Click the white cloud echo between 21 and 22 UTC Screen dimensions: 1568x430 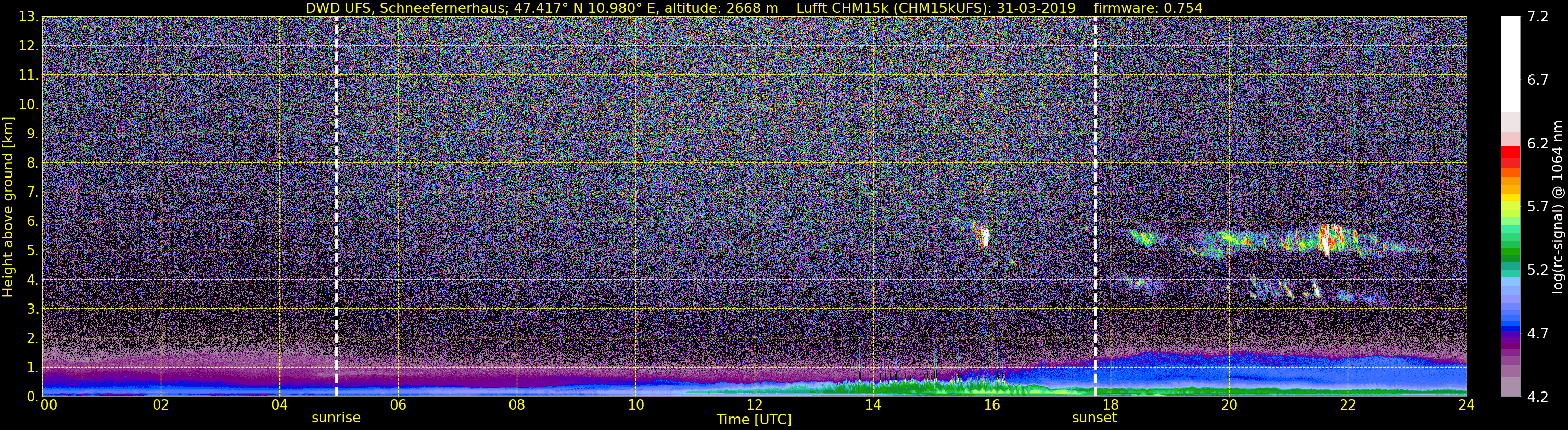[x=1325, y=241]
